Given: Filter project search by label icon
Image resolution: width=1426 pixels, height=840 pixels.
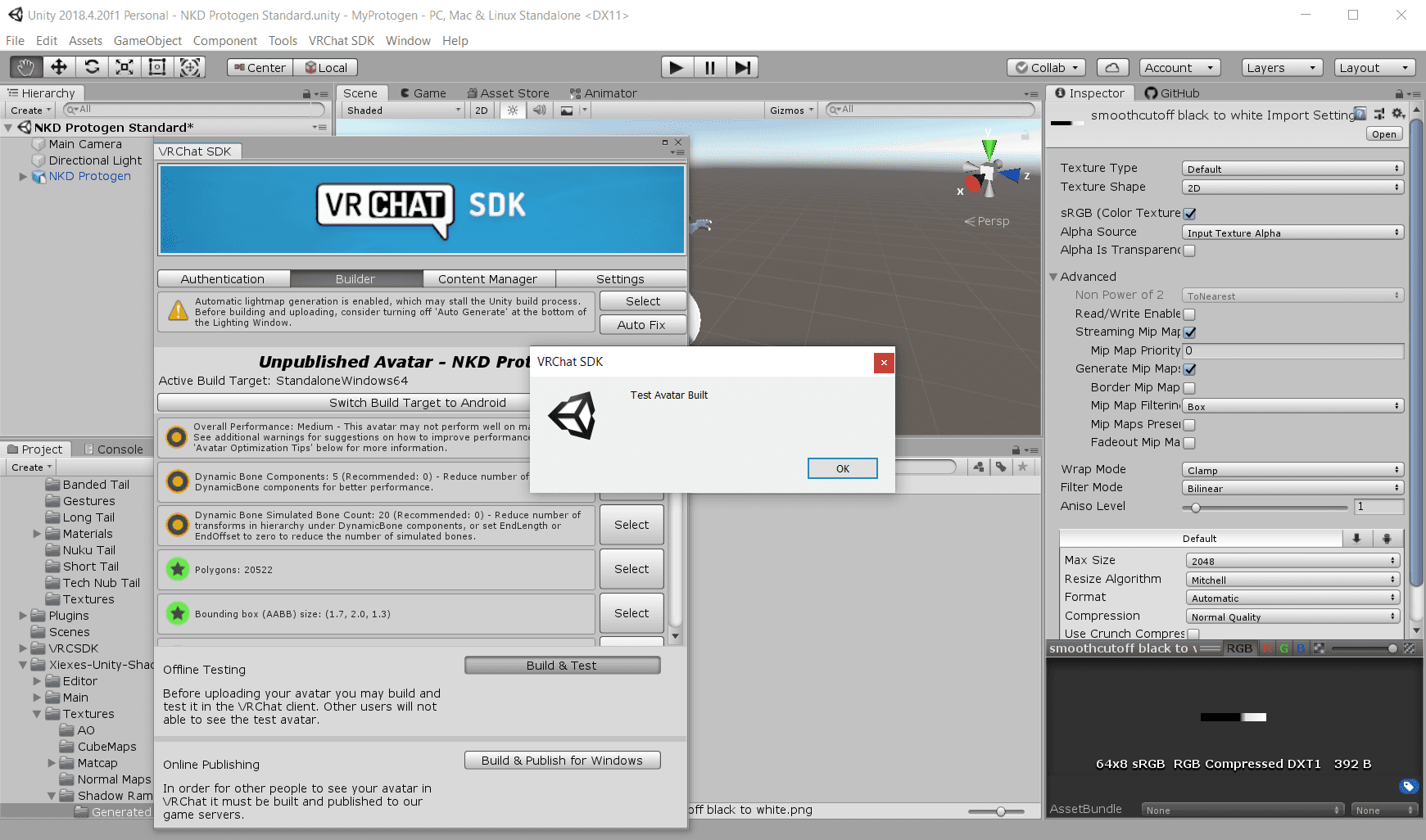Looking at the screenshot, I should (1000, 467).
